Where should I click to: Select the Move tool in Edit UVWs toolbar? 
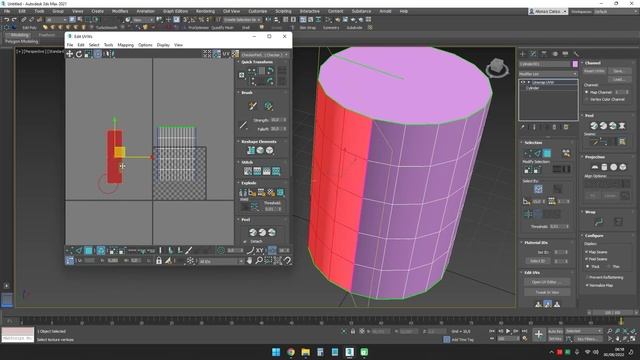pyautogui.click(x=70, y=54)
